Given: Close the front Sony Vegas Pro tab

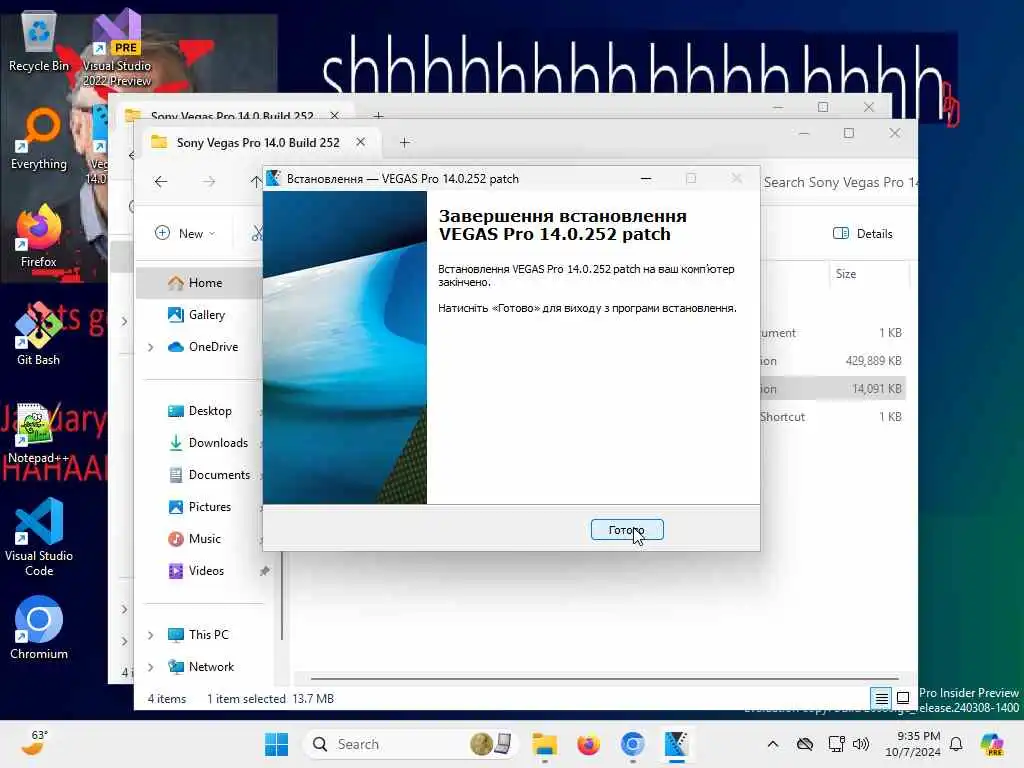Looking at the screenshot, I should point(360,142).
